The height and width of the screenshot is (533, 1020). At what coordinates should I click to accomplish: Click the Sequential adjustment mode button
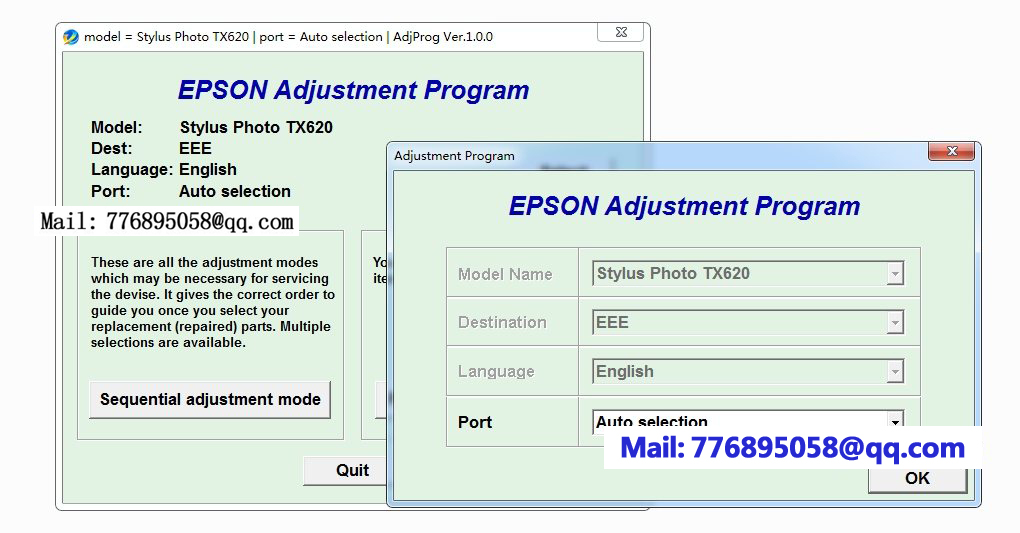209,400
